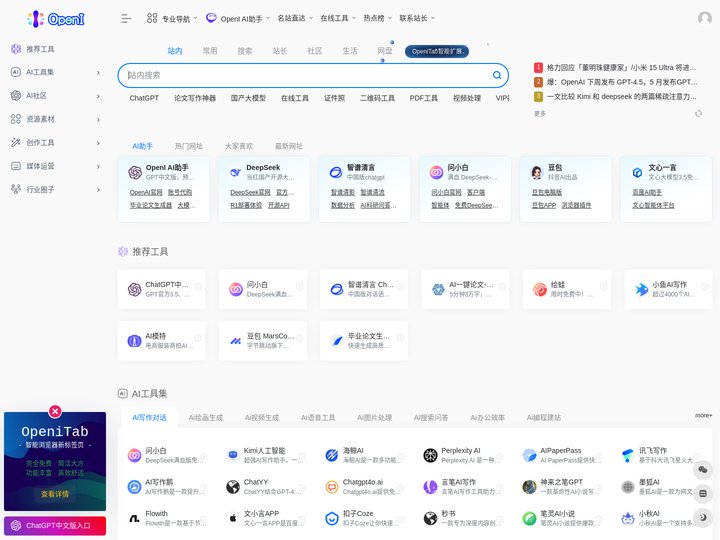
Task: Click the ChatYY globe icon
Action: 233,487
